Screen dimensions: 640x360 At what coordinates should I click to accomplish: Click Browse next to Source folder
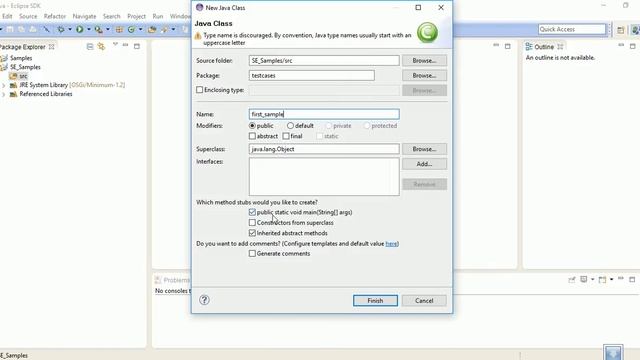[x=424, y=60]
